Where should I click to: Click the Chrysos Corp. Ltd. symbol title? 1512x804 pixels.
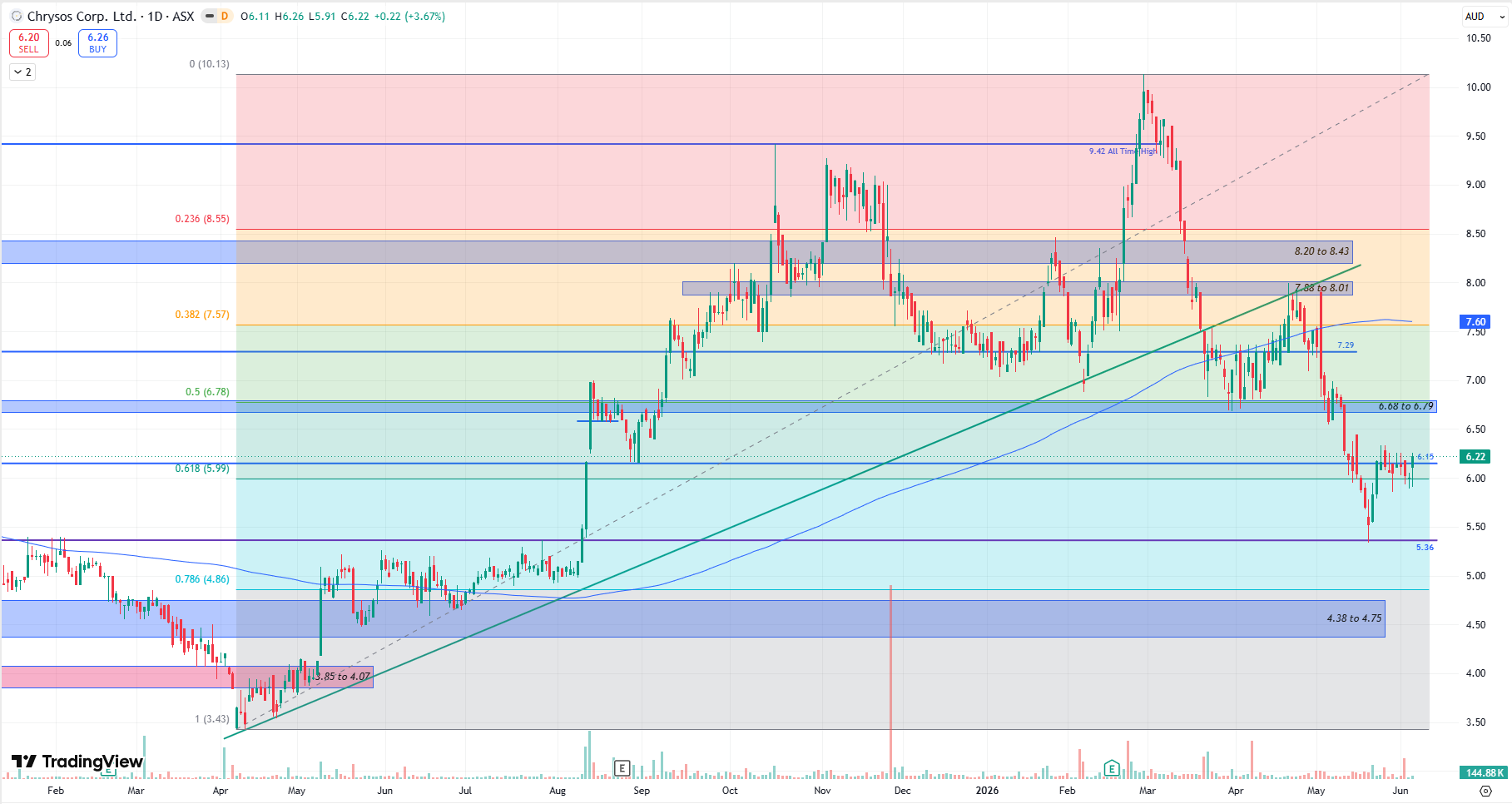pos(82,16)
